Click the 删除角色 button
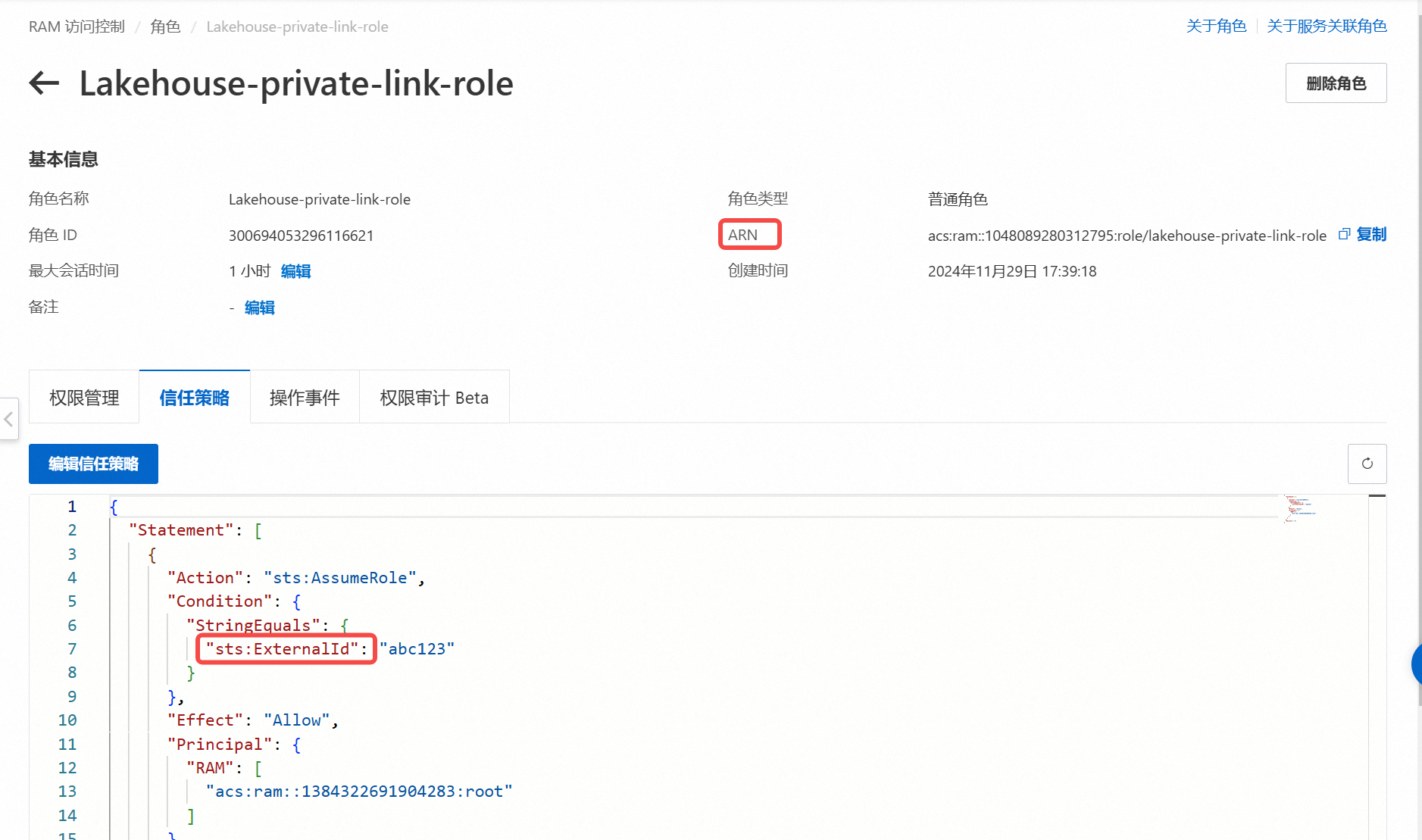 point(1336,83)
